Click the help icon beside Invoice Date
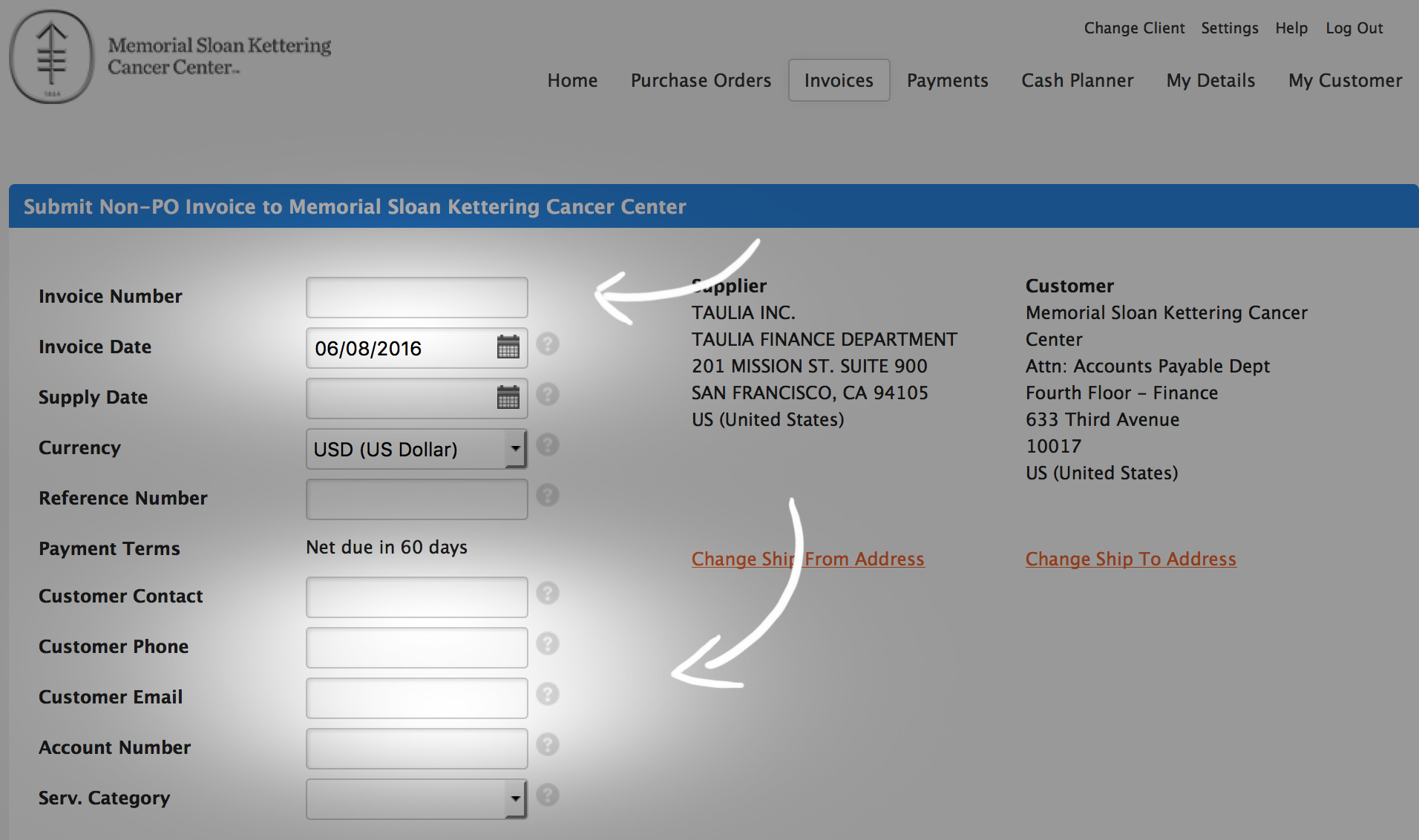The image size is (1419, 840). (548, 344)
